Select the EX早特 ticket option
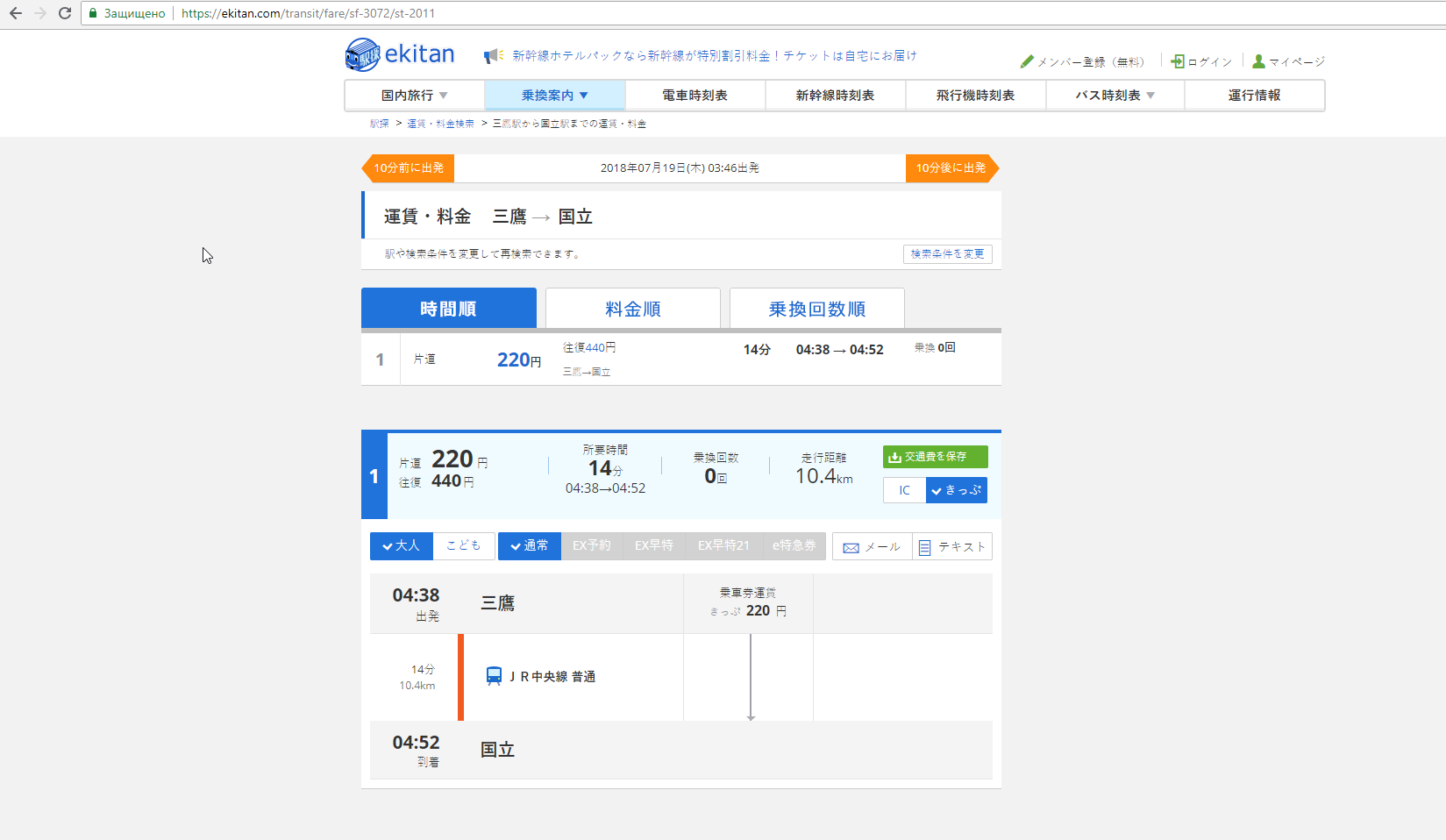 click(x=654, y=546)
